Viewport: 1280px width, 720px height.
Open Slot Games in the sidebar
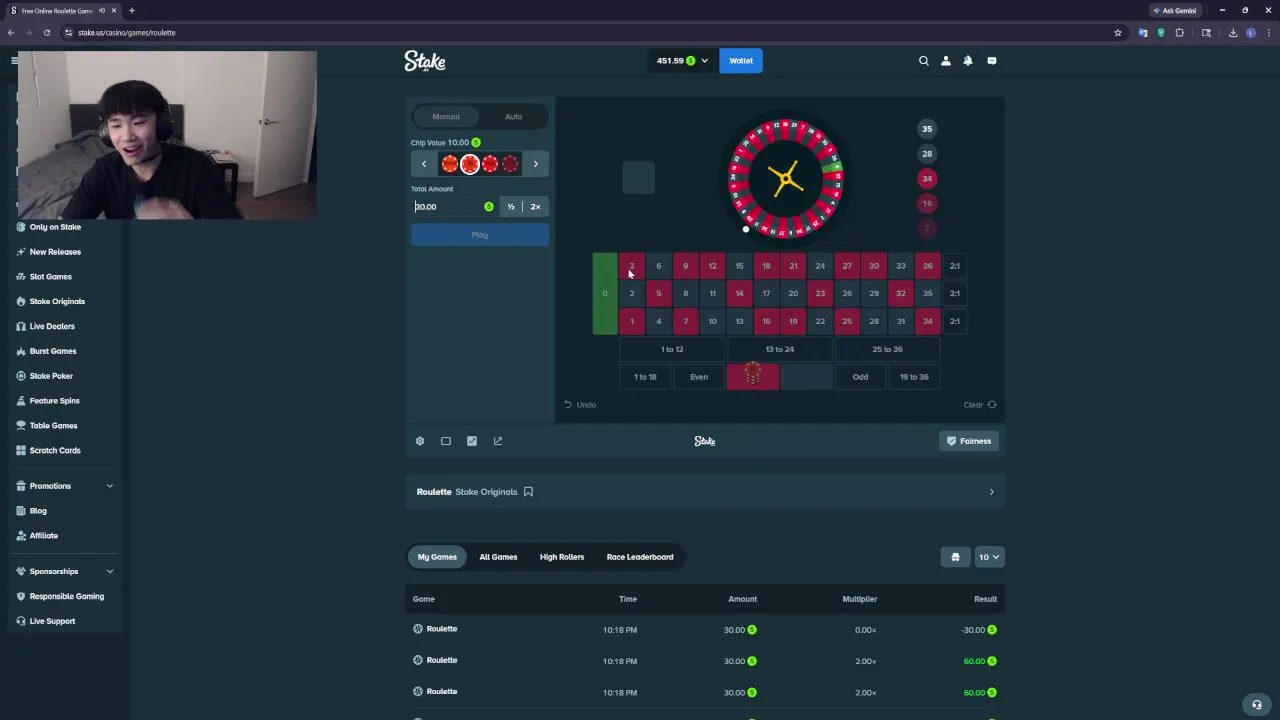50,277
